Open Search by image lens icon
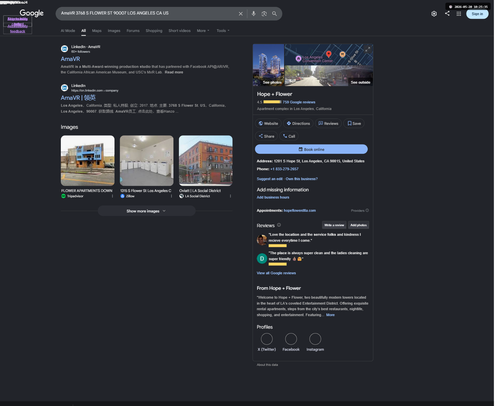Image resolution: width=500 pixels, height=406 pixels. (x=264, y=14)
